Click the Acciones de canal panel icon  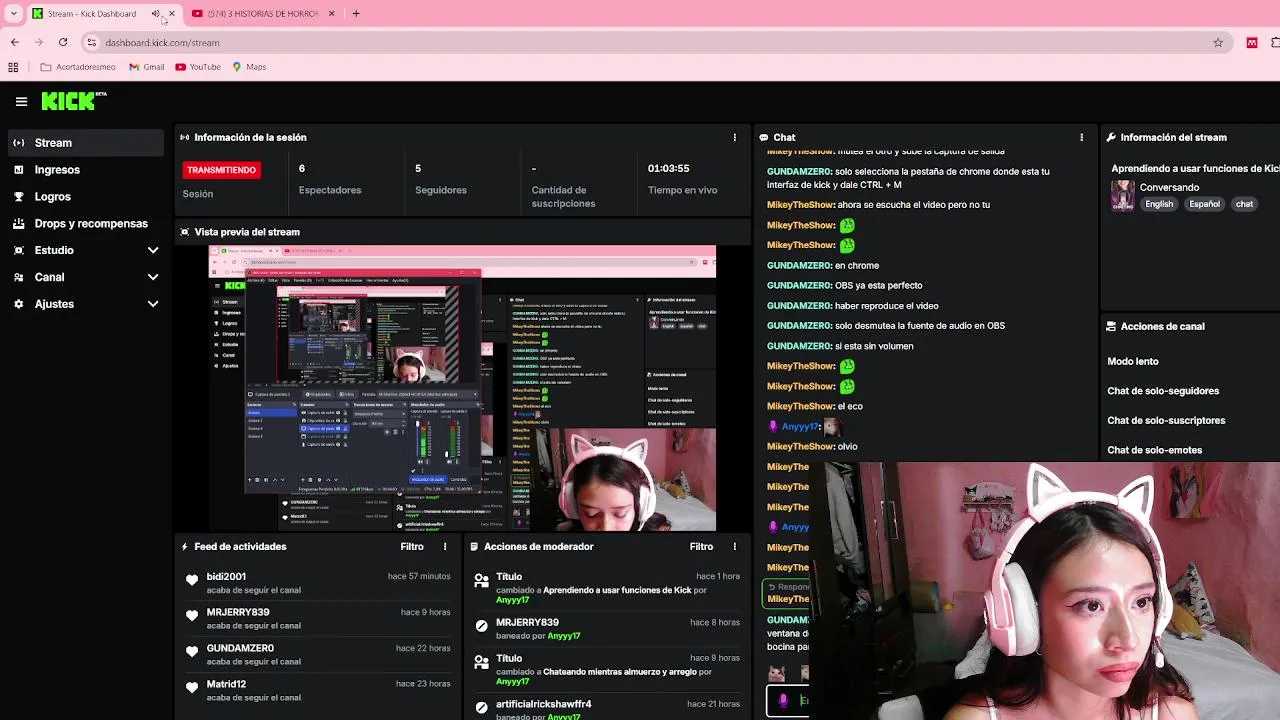click(x=1111, y=326)
